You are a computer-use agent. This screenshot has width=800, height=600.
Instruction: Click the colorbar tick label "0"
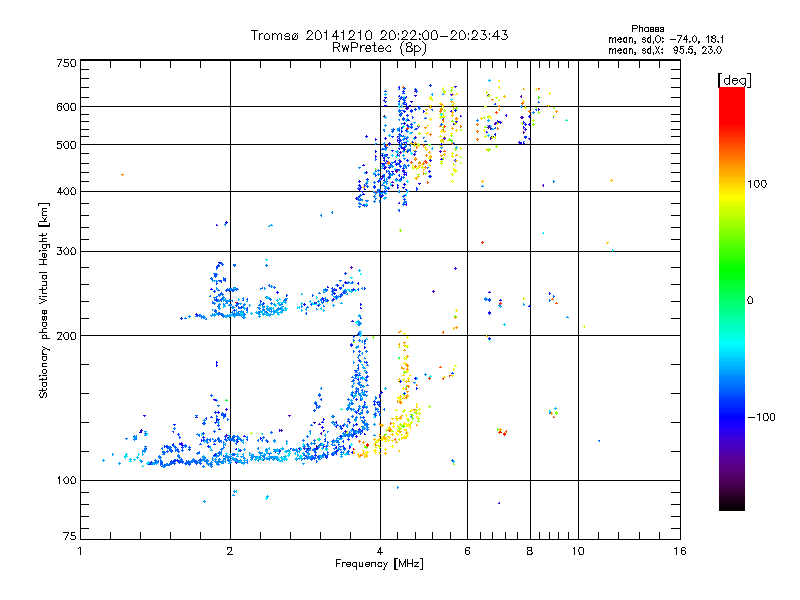(749, 300)
